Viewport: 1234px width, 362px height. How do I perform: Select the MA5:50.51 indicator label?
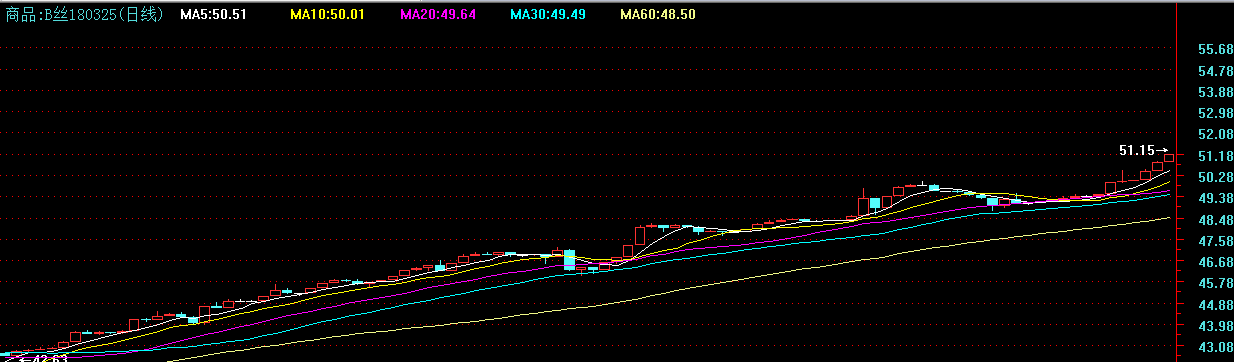213,15
